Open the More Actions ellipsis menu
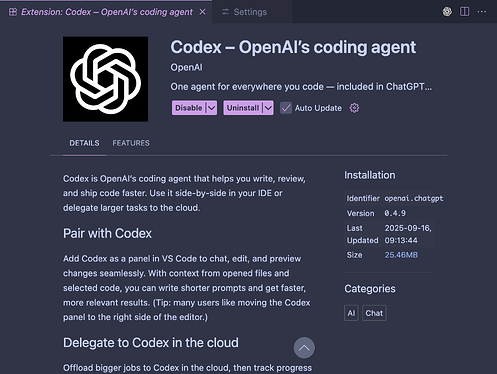Screen dimensions: 497x374 pos(482,12)
